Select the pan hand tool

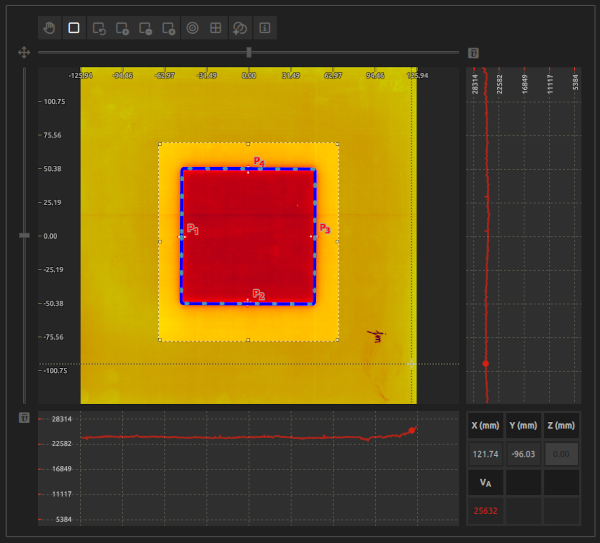49,28
